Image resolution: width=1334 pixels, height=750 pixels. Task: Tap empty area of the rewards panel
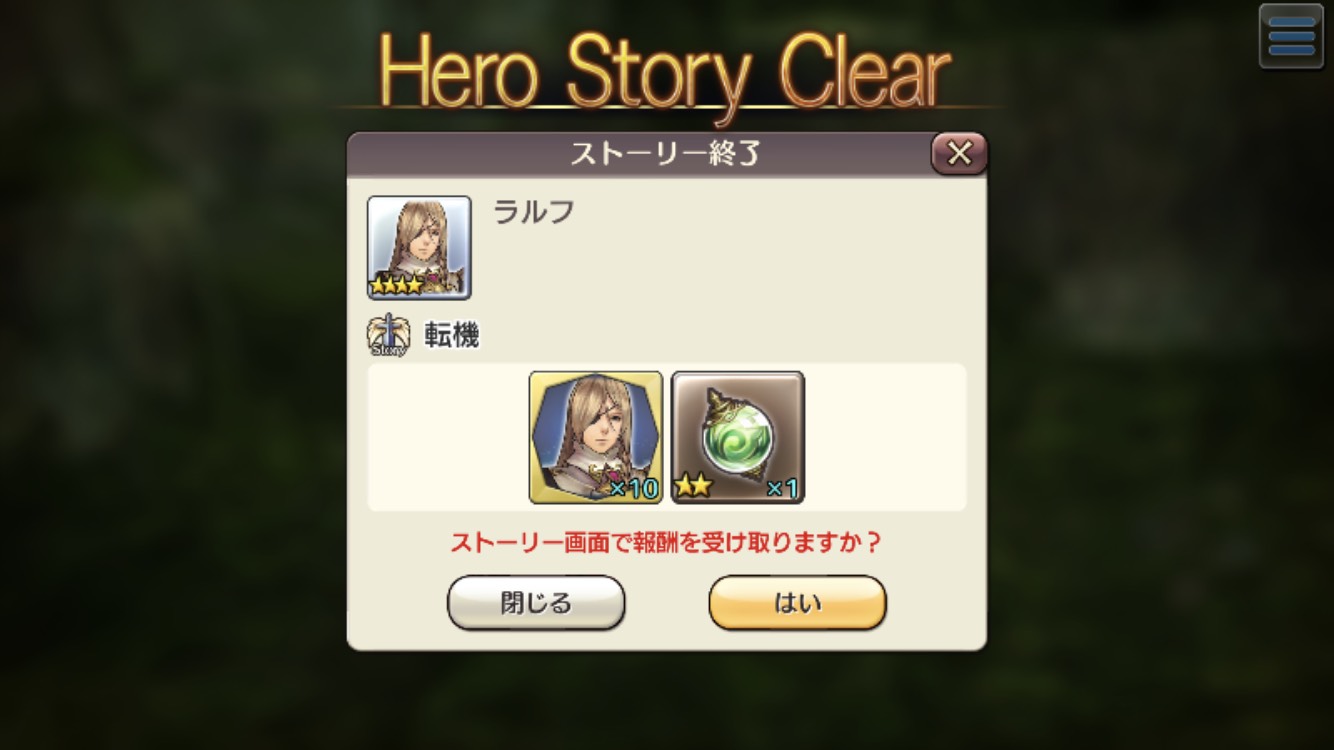tap(885, 437)
